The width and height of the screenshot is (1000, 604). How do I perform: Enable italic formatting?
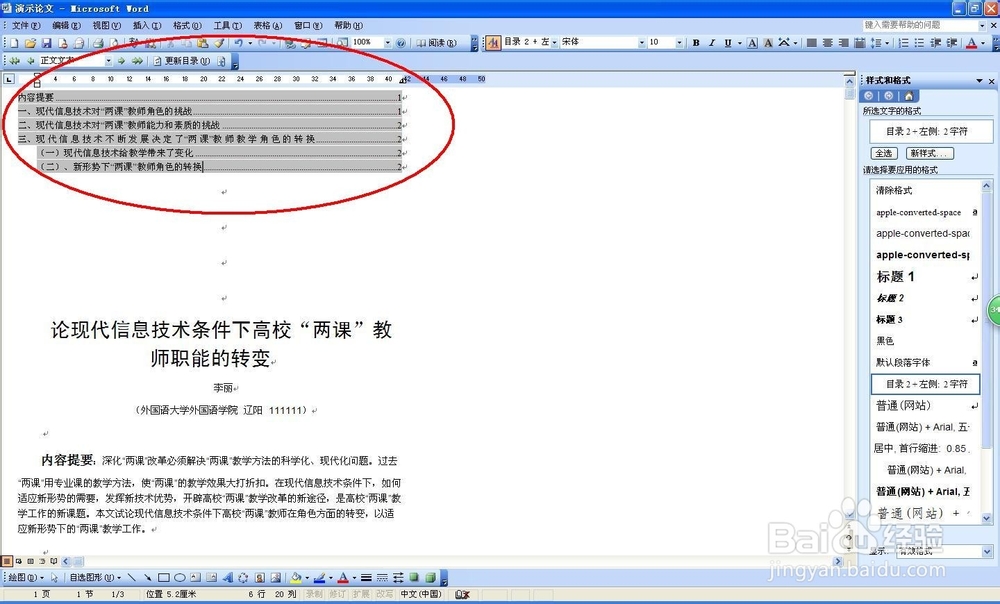tap(713, 43)
